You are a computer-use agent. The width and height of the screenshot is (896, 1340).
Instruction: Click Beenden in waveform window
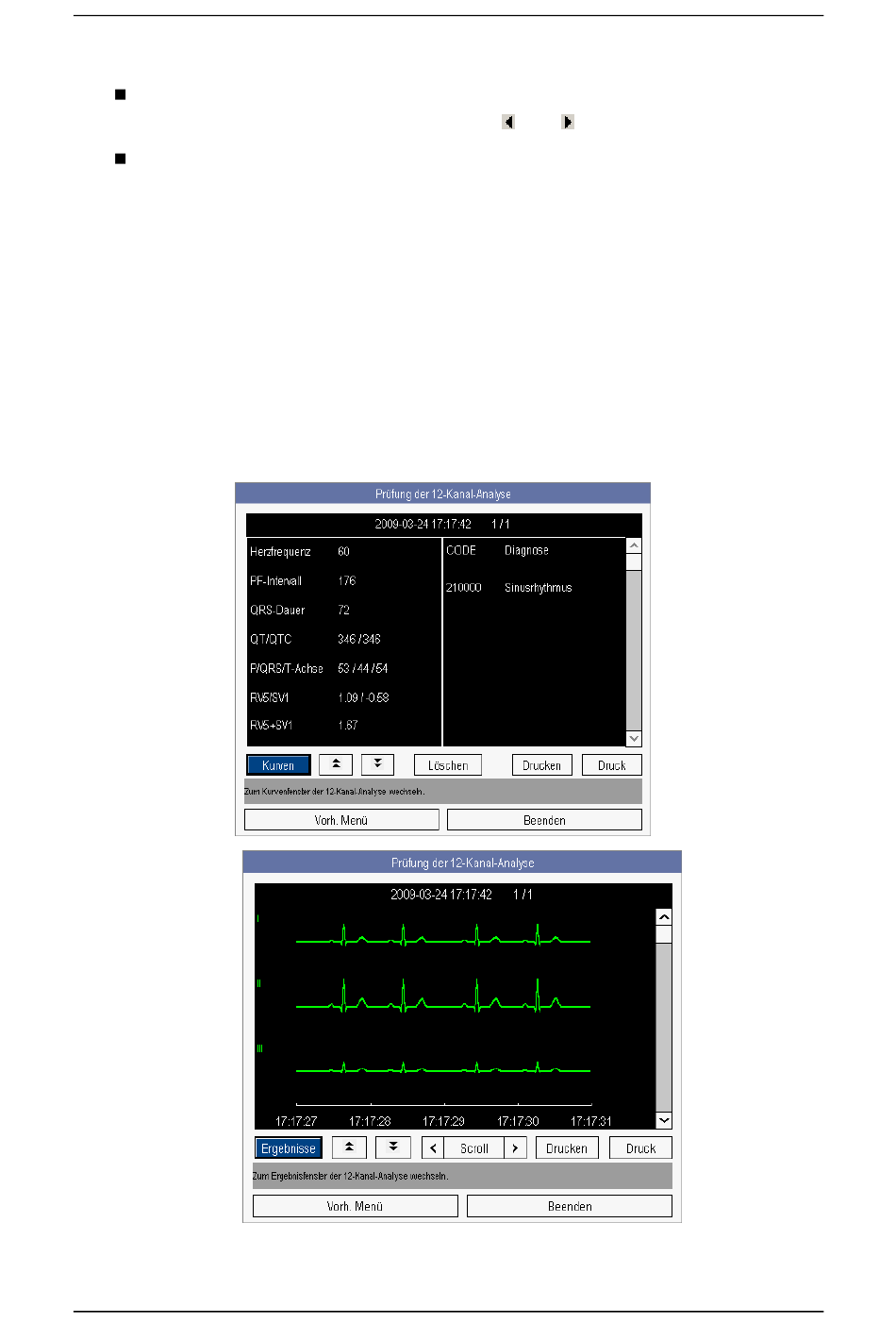[x=570, y=1206]
